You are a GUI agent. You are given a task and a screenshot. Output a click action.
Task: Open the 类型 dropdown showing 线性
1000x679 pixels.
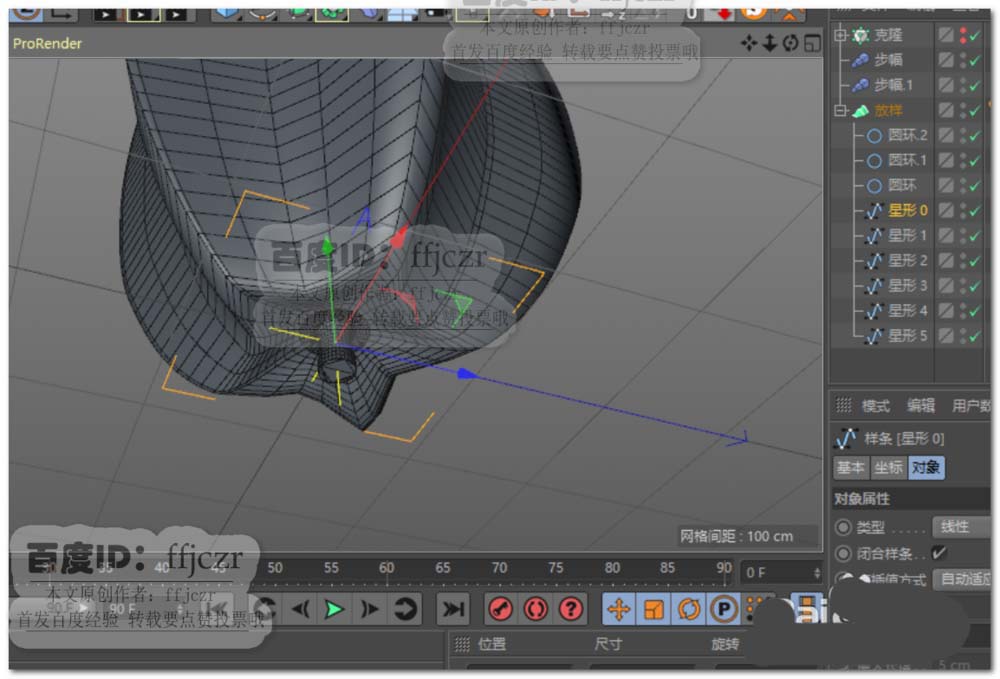pos(962,527)
